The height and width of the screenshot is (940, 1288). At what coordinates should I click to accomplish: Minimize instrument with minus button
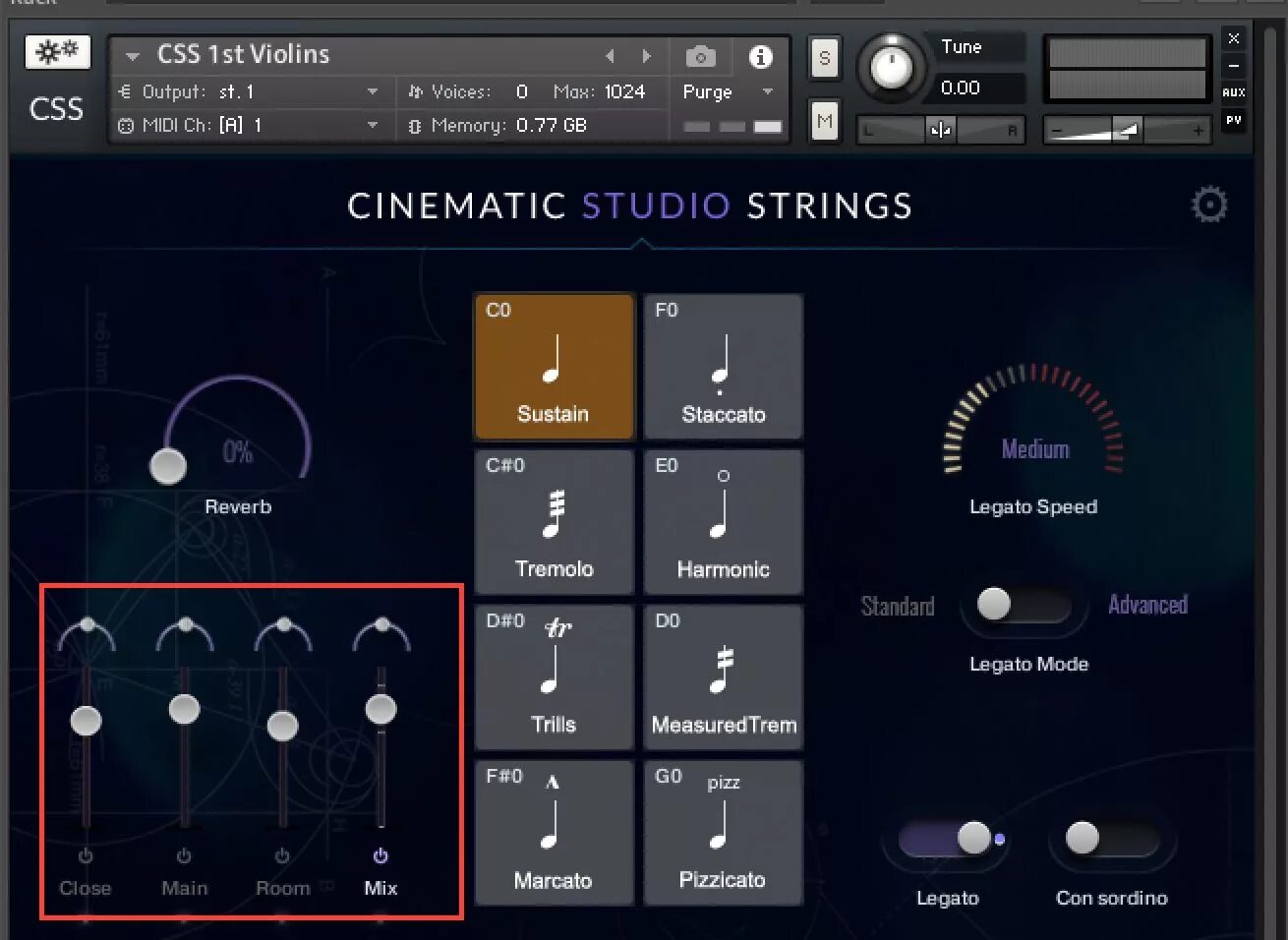point(1234,66)
